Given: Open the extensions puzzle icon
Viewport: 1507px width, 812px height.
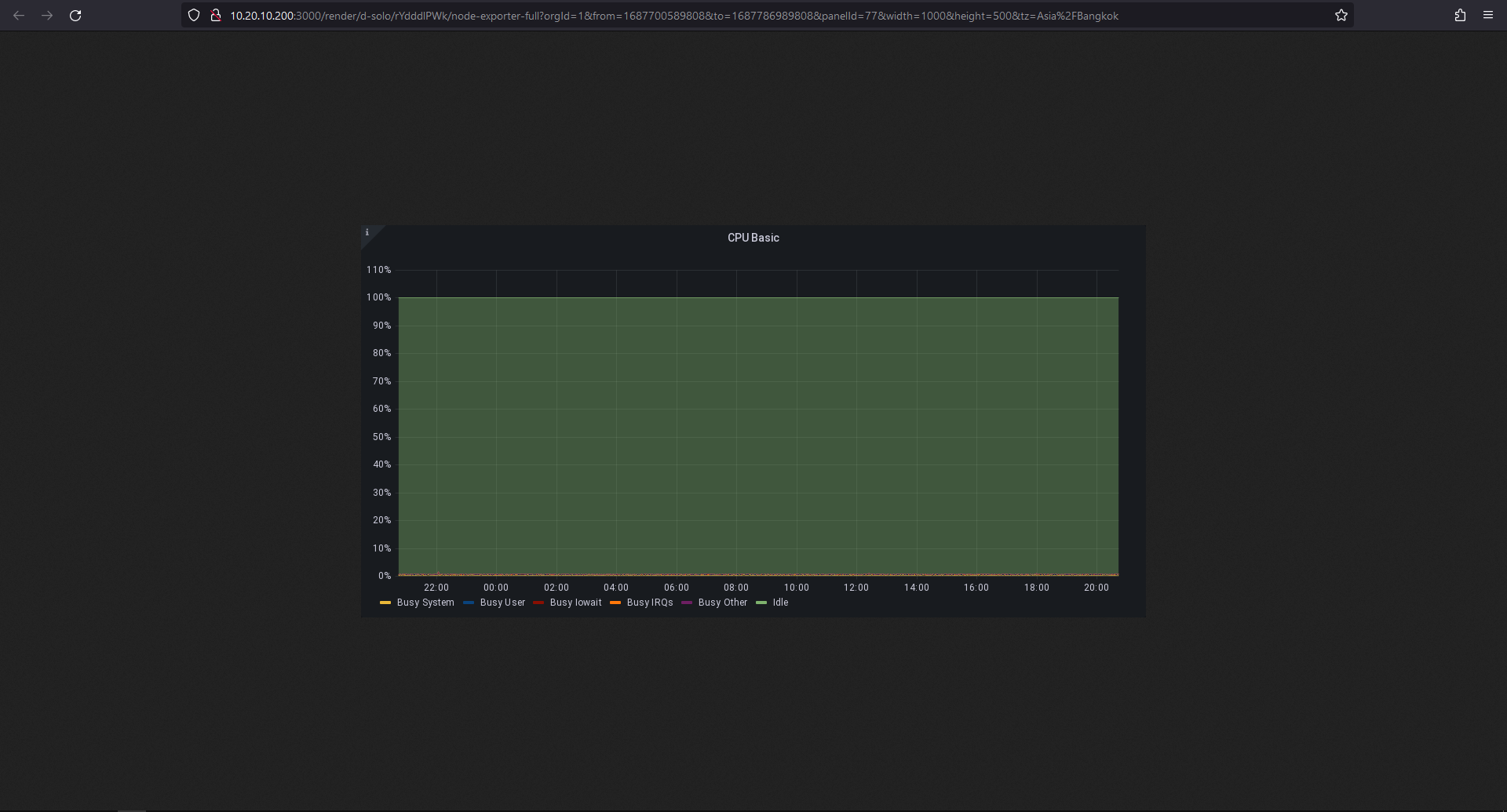Looking at the screenshot, I should tap(1460, 16).
